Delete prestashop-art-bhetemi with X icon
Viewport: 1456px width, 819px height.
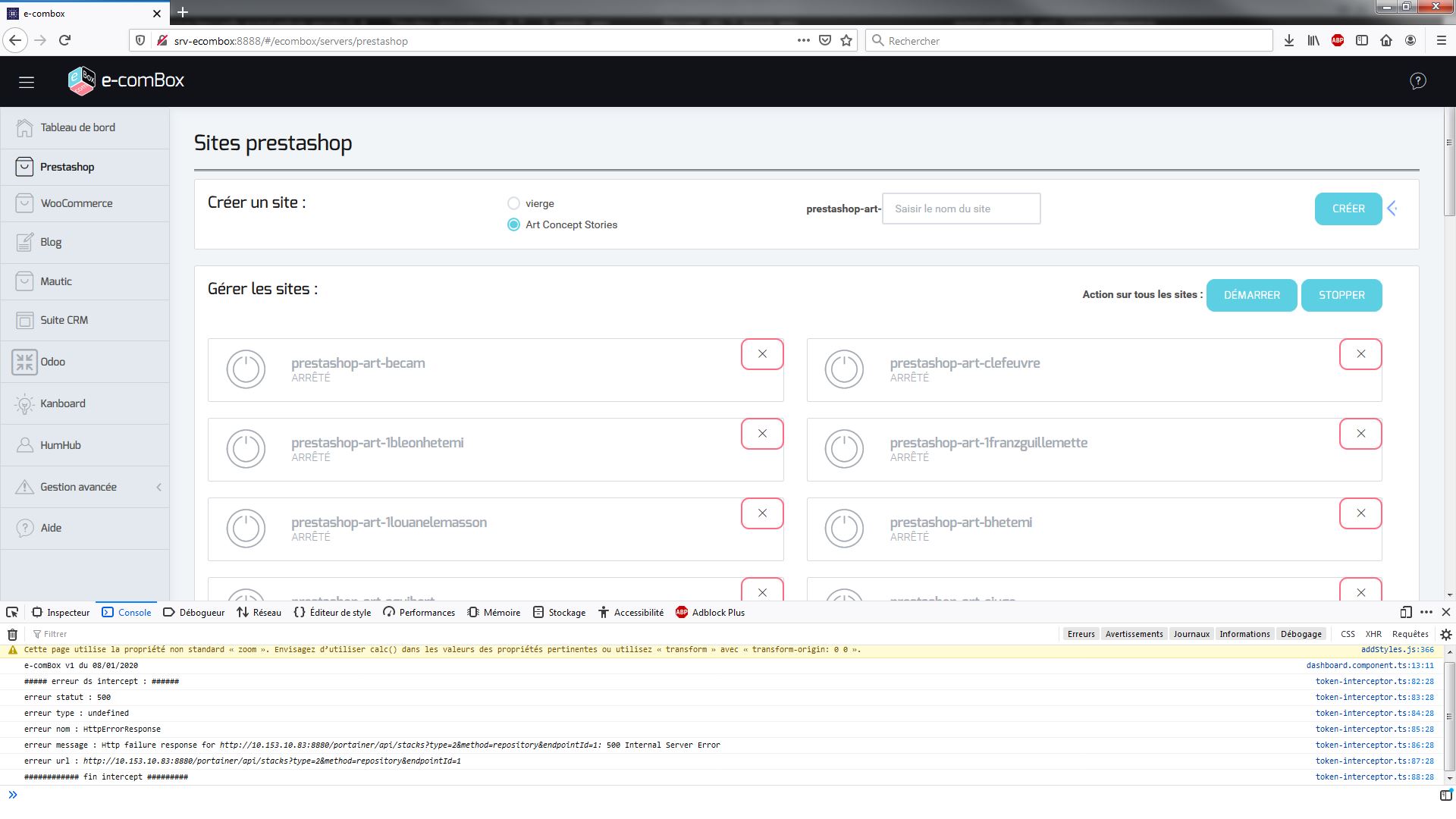point(1360,513)
